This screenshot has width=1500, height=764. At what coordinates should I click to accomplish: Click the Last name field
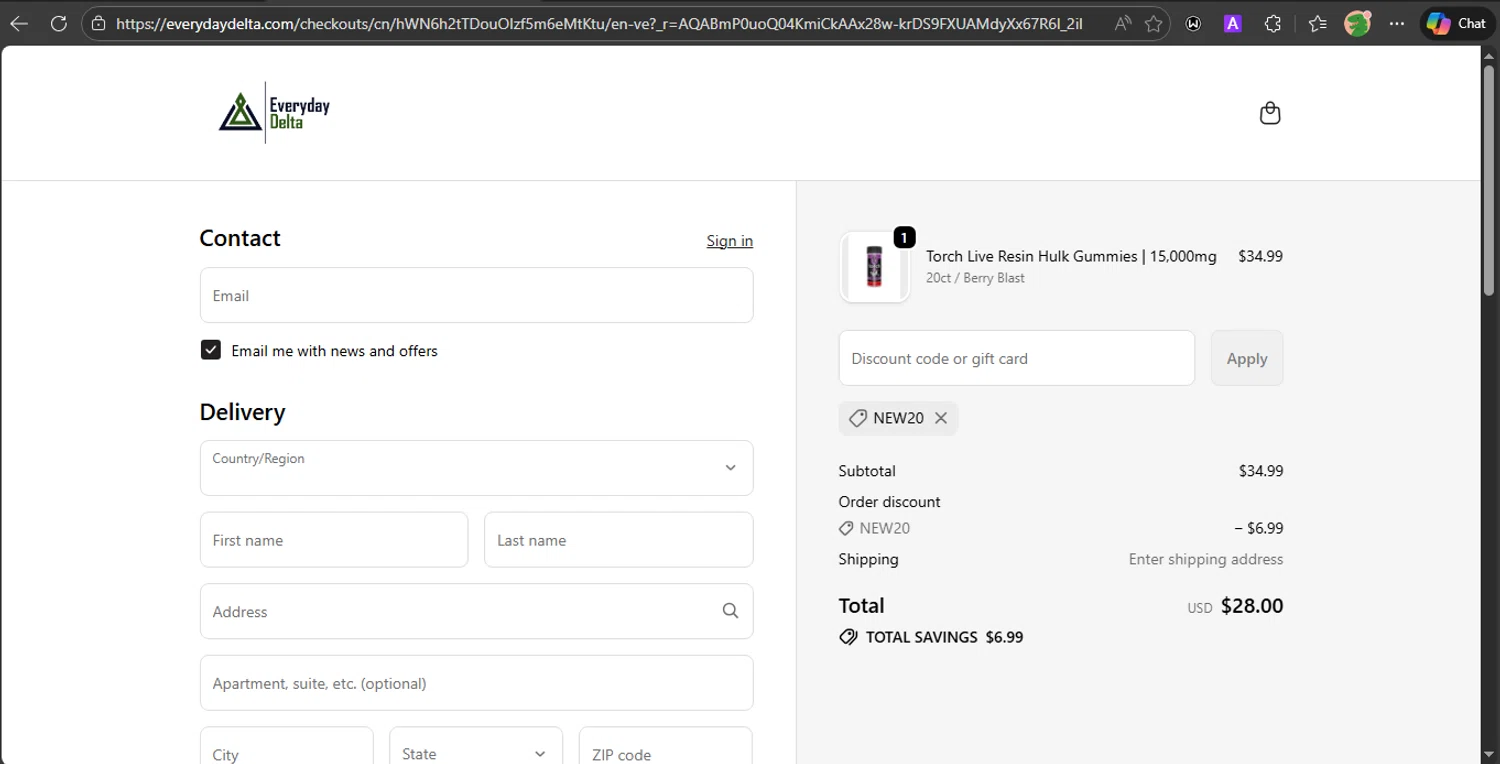(x=618, y=540)
